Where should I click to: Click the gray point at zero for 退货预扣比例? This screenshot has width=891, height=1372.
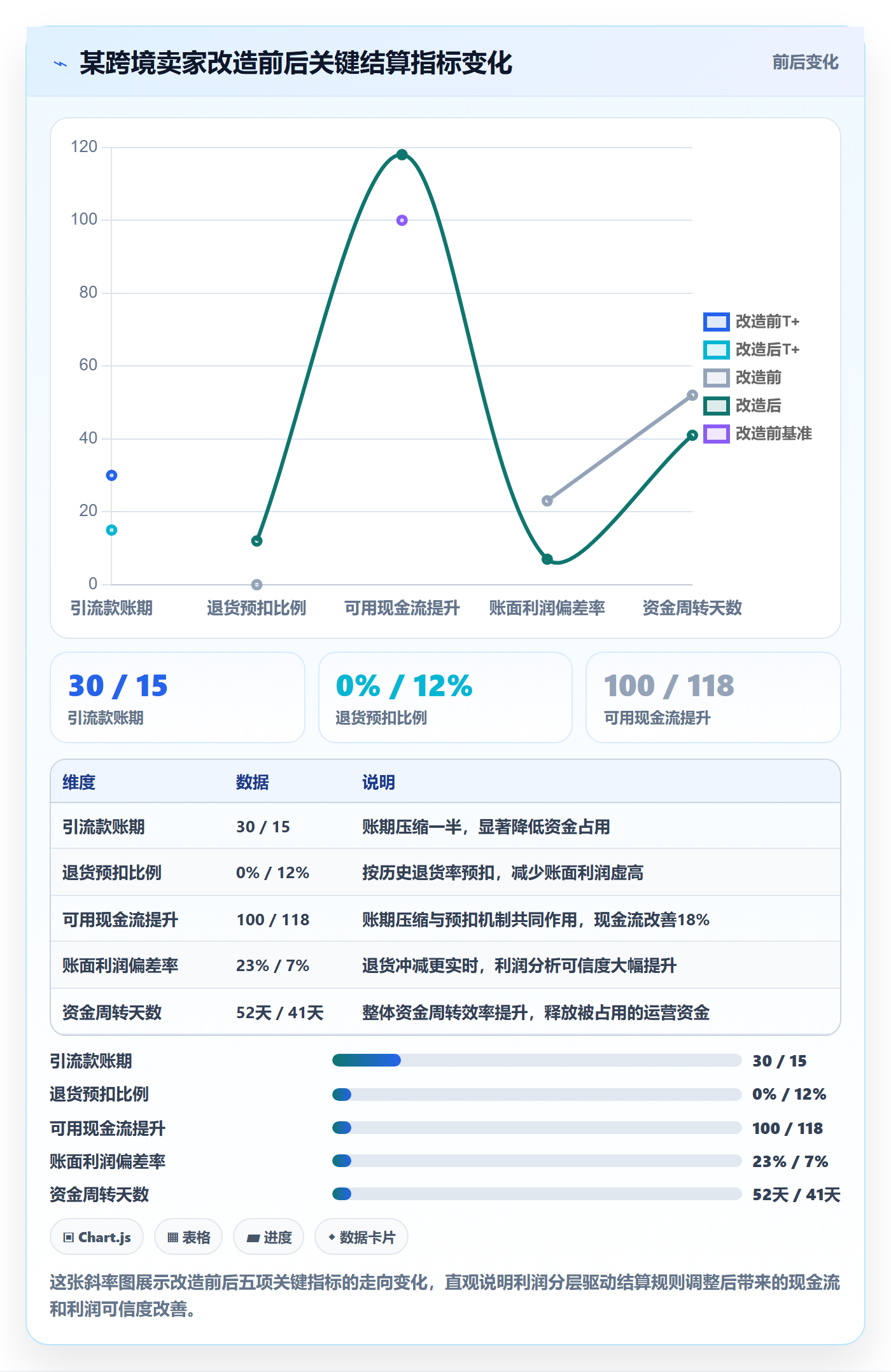click(x=256, y=584)
